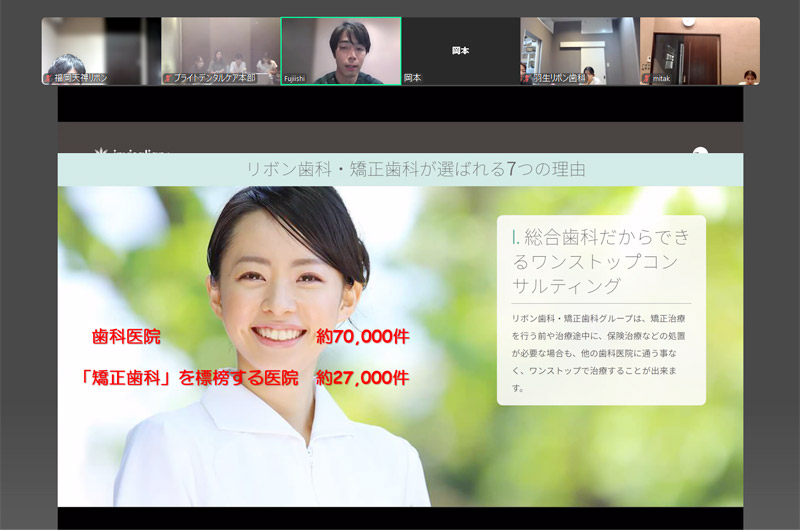Screen dimensions: 800x530
Task: Select the mitak participant video tile
Action: 699,51
